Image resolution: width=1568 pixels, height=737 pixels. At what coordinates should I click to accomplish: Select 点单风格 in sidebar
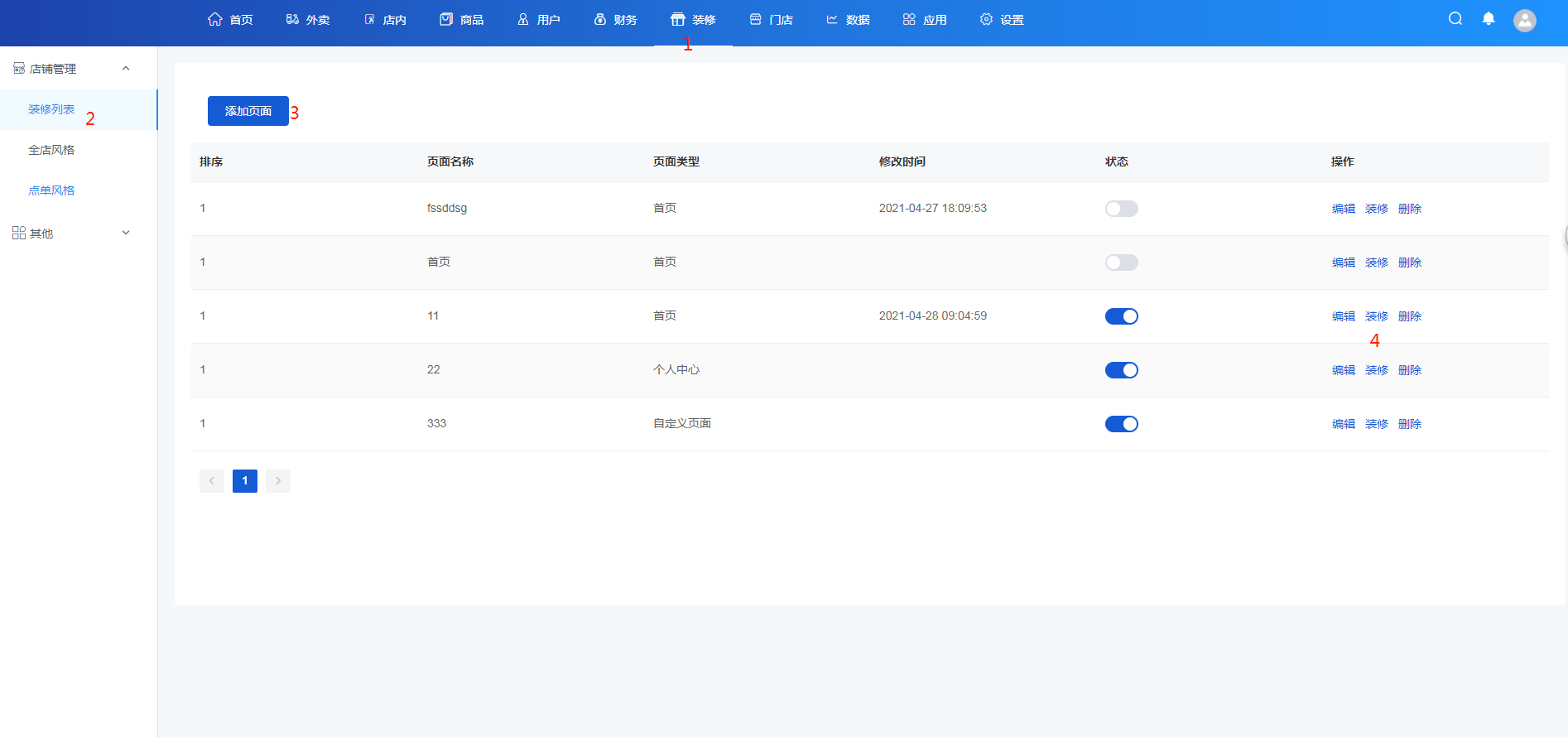79,190
